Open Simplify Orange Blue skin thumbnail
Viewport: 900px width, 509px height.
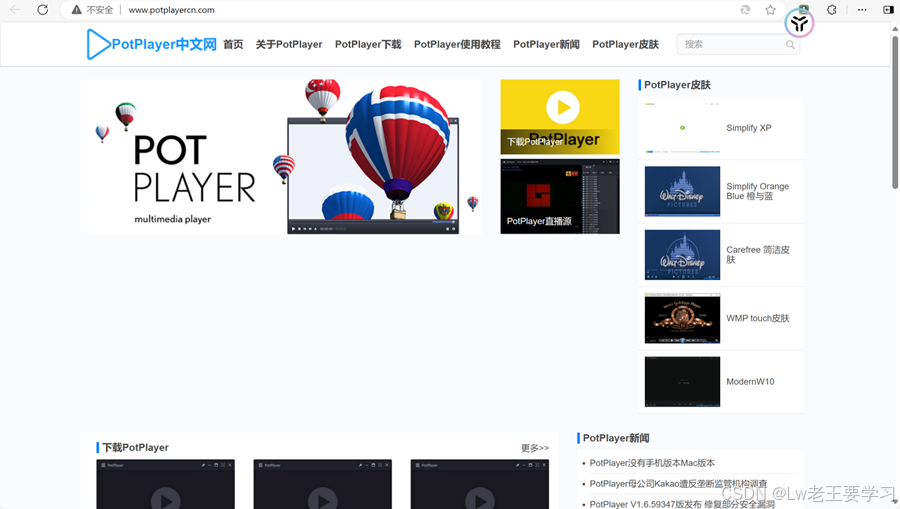click(x=682, y=191)
